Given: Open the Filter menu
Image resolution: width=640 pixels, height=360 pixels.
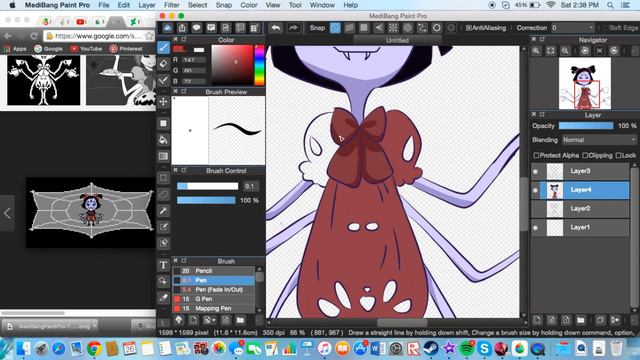Looking at the screenshot, I should 172,5.
